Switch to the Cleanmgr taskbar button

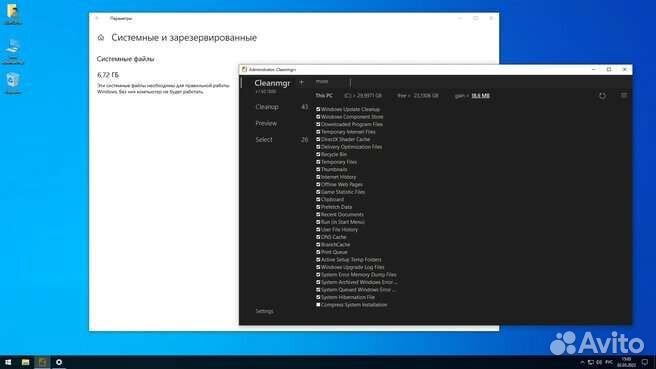[42, 362]
